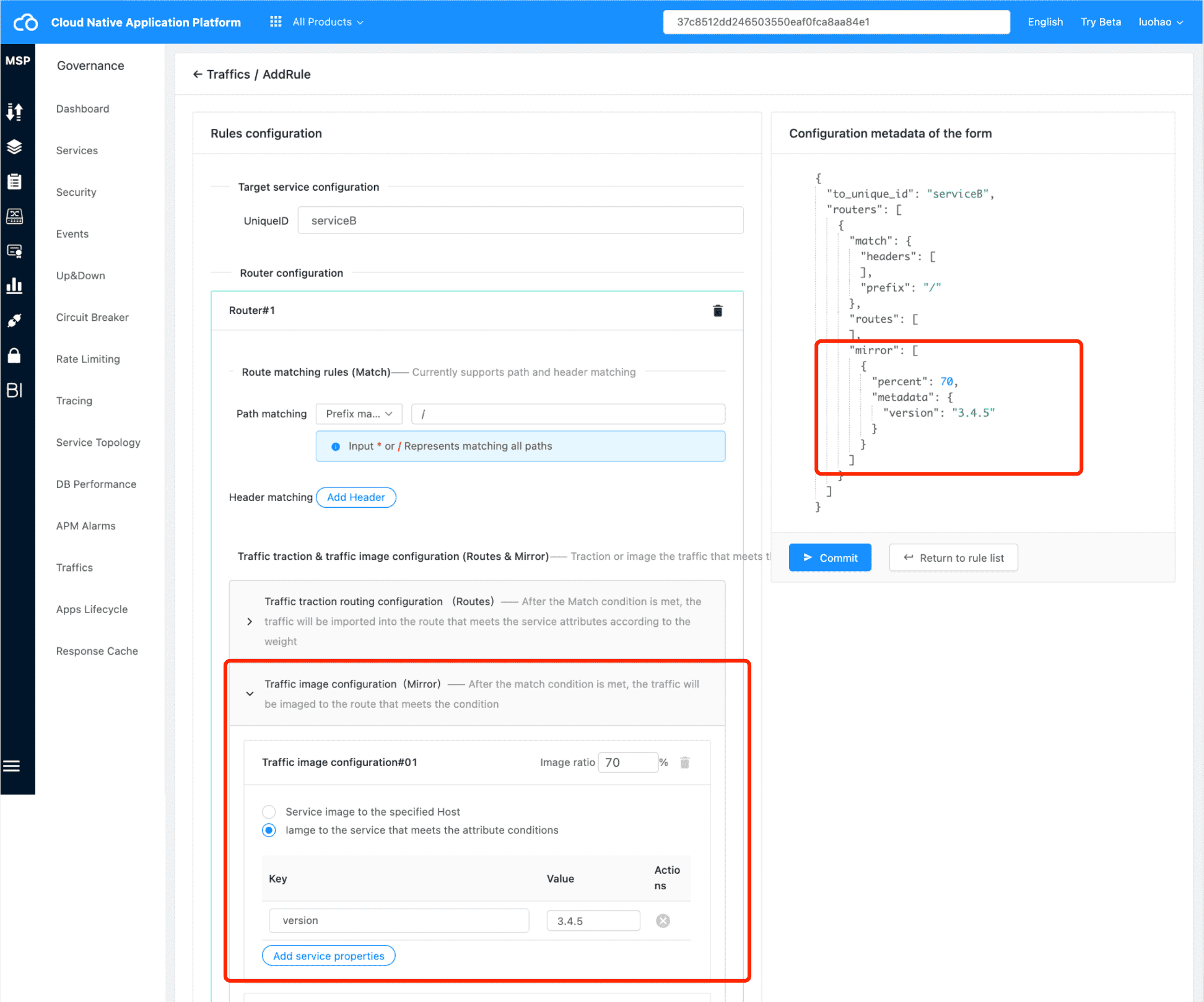Select Service image to the specified Host
This screenshot has height=1002, width=1204.
(x=269, y=812)
